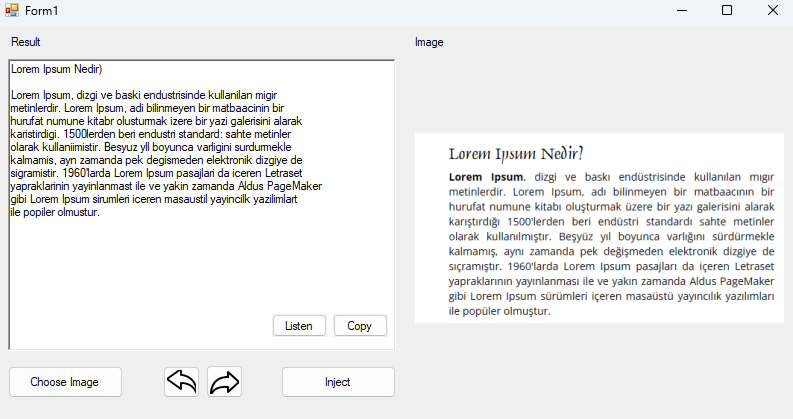The width and height of the screenshot is (793, 419).
Task: Close the Form1 window
Action: pos(772,10)
